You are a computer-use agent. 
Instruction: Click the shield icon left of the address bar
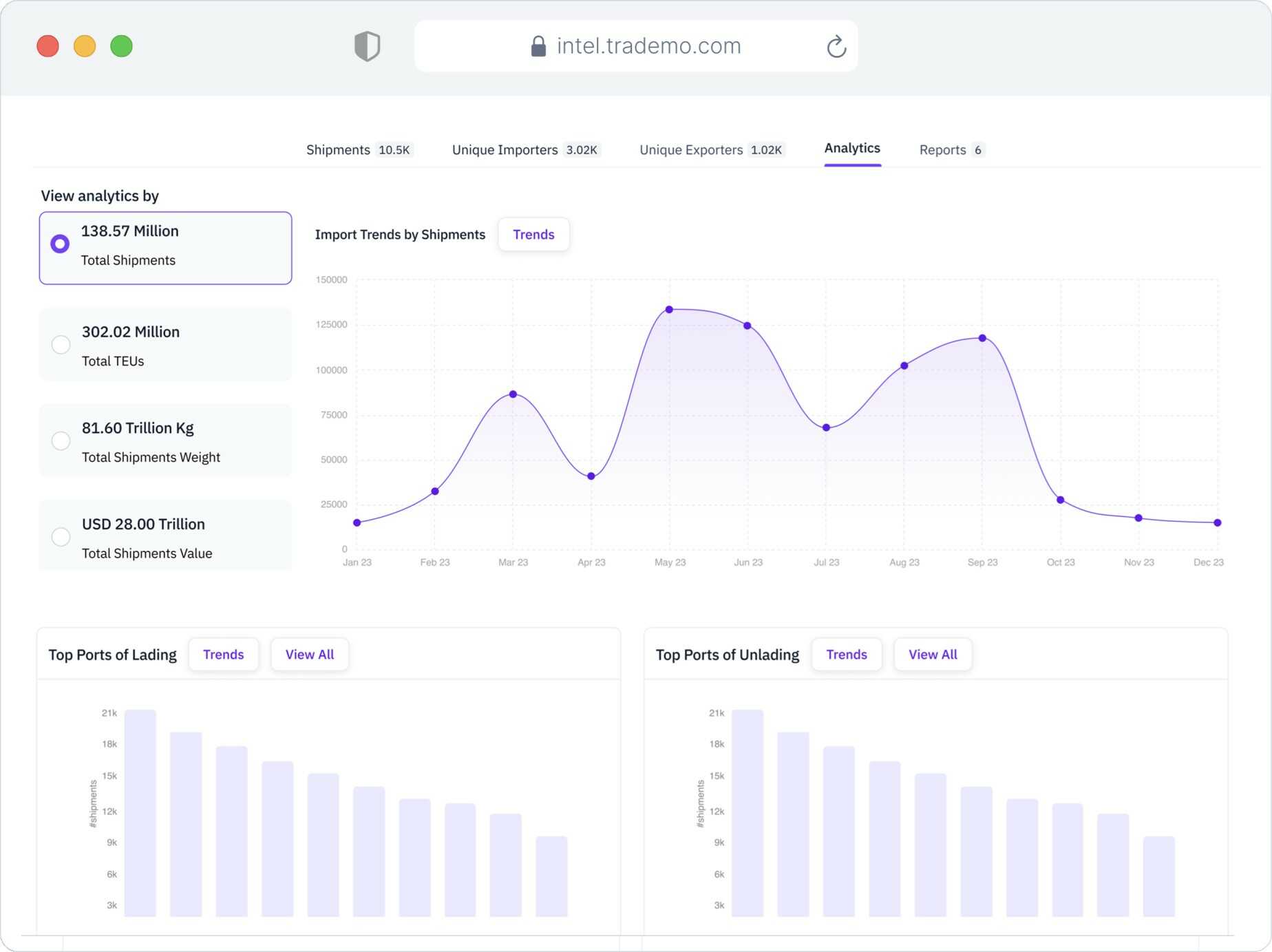(x=367, y=45)
